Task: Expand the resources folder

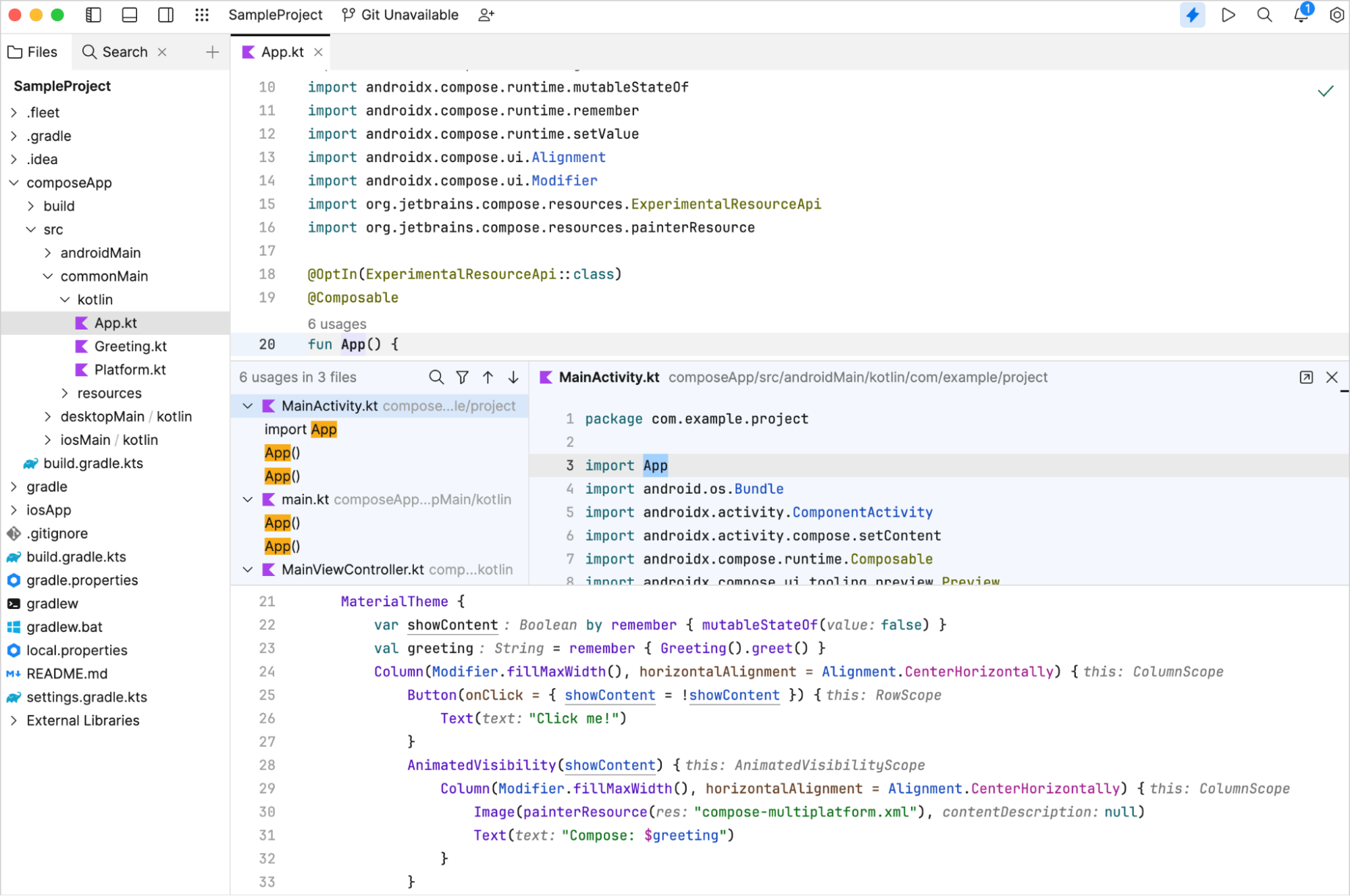Action: pos(65,393)
